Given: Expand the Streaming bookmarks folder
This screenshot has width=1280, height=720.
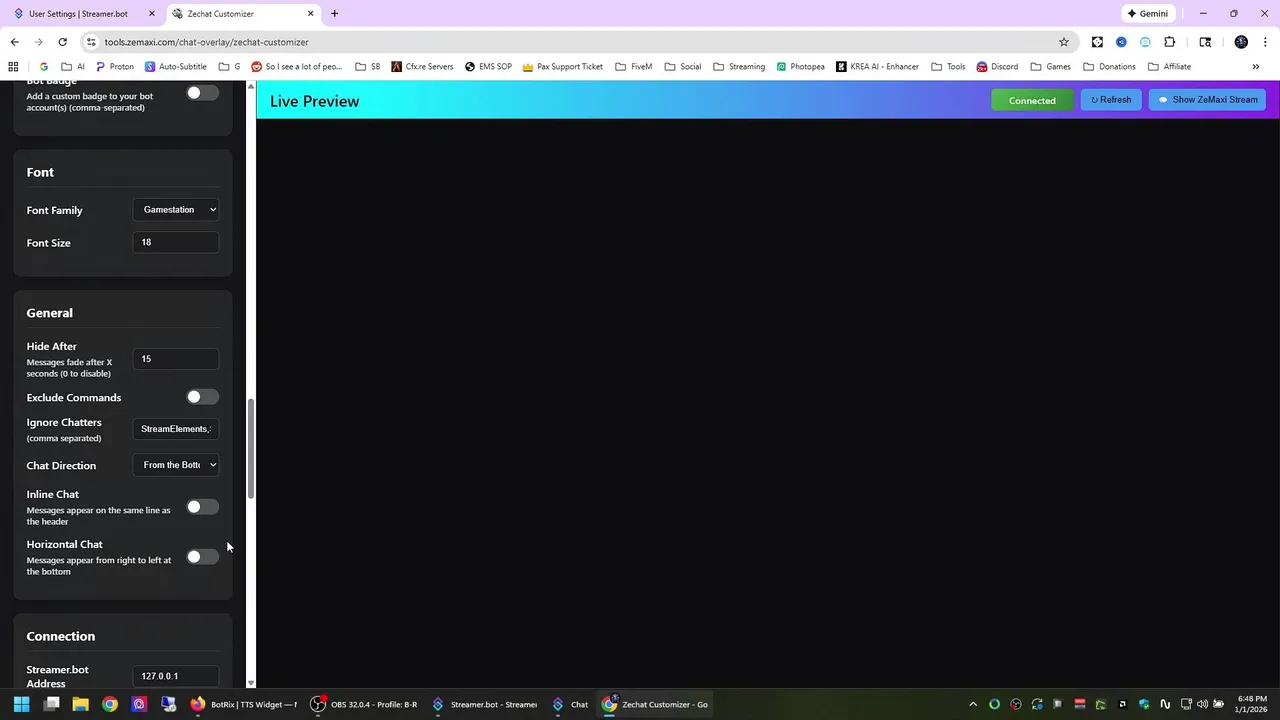Looking at the screenshot, I should click(x=739, y=67).
